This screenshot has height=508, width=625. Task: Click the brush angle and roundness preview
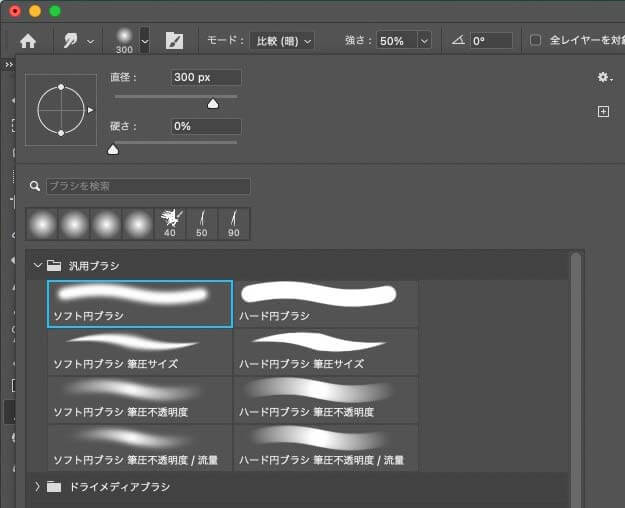pos(61,110)
